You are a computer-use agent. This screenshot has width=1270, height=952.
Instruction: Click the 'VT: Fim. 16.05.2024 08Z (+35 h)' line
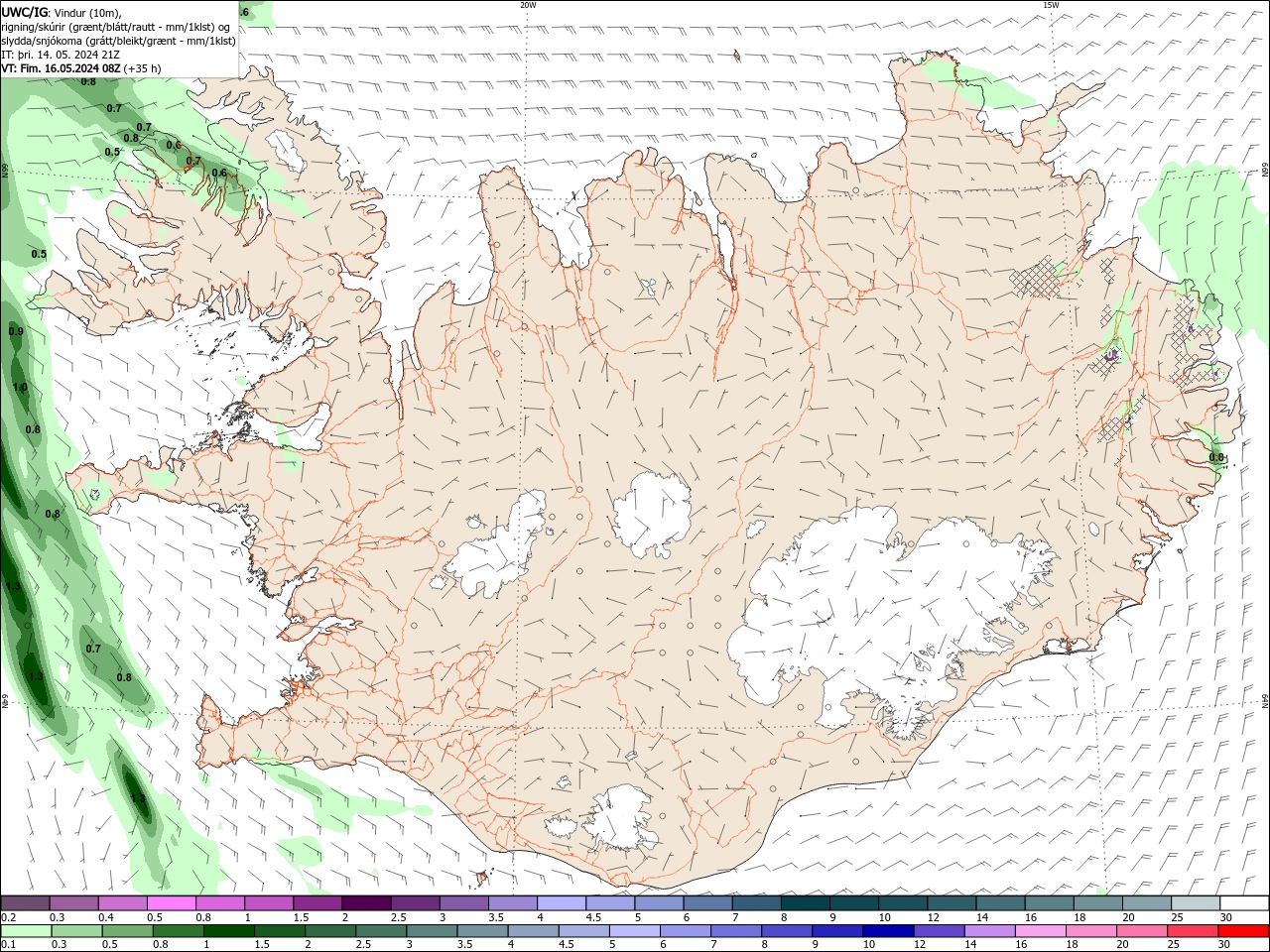pyautogui.click(x=81, y=68)
